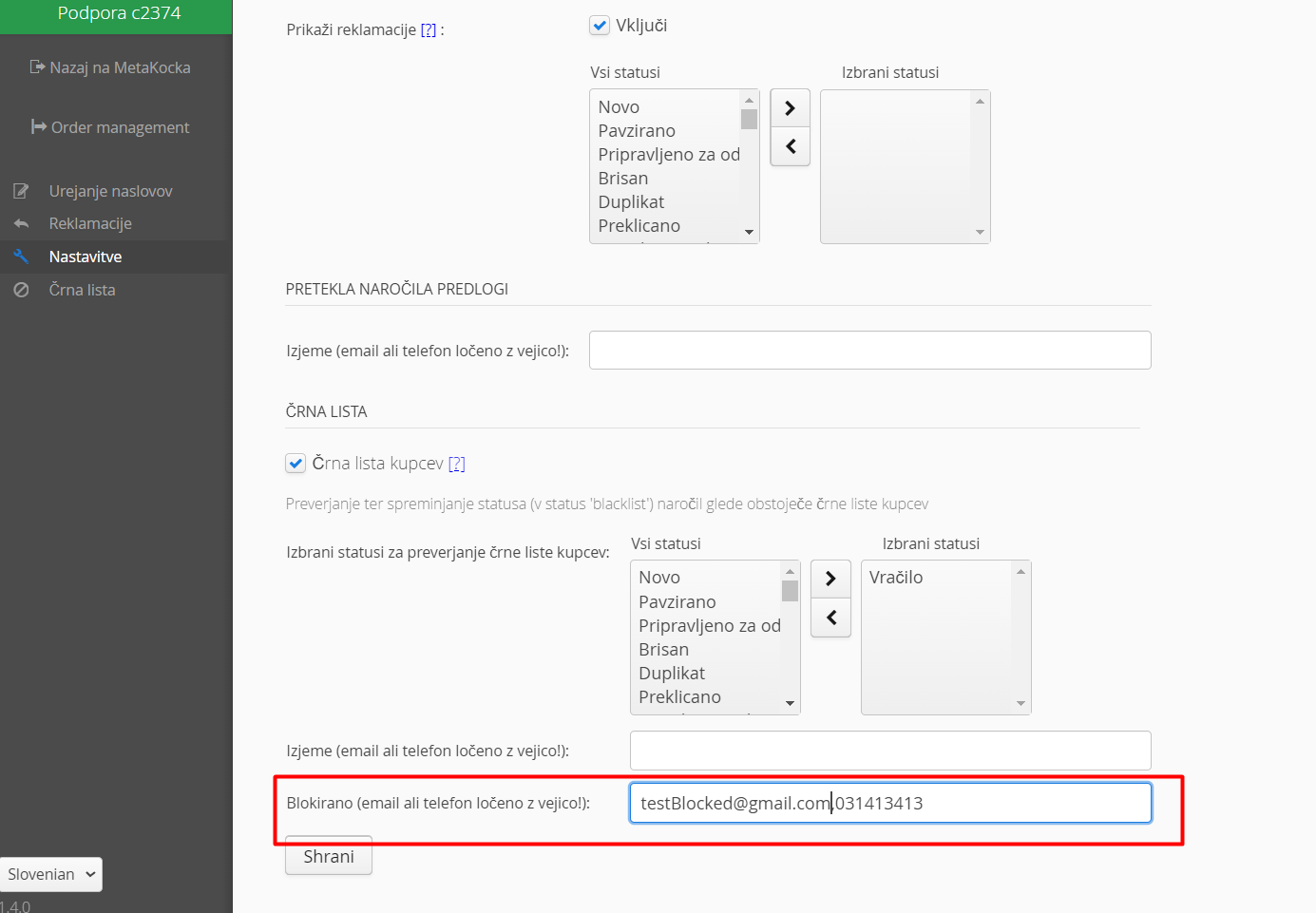Open Reklamacije in the sidebar
Viewport: 1316px width, 913px height.
coord(90,224)
